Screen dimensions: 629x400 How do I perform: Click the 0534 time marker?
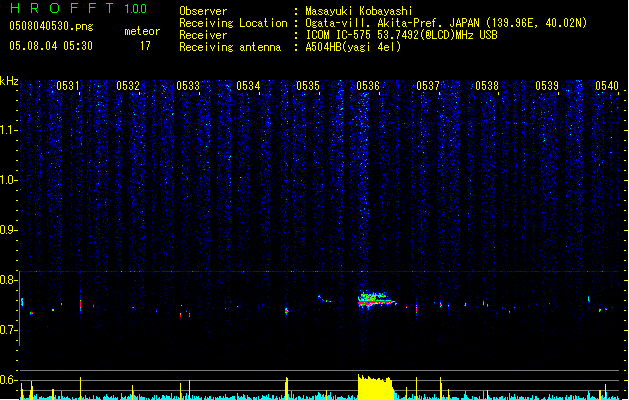(x=248, y=85)
